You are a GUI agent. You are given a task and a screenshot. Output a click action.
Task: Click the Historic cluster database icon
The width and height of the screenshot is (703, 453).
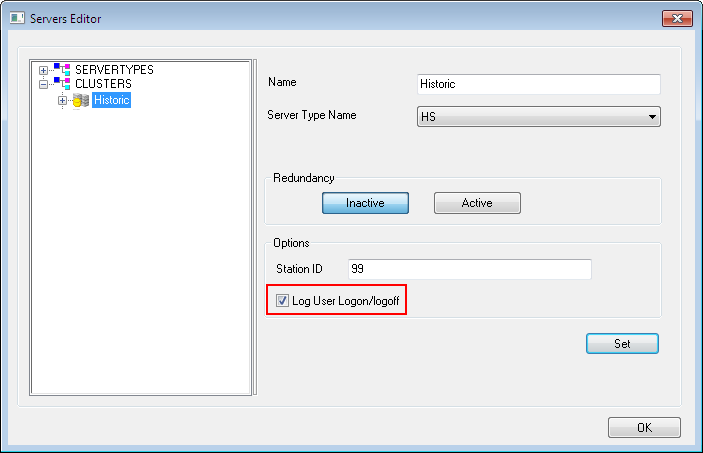point(81,100)
